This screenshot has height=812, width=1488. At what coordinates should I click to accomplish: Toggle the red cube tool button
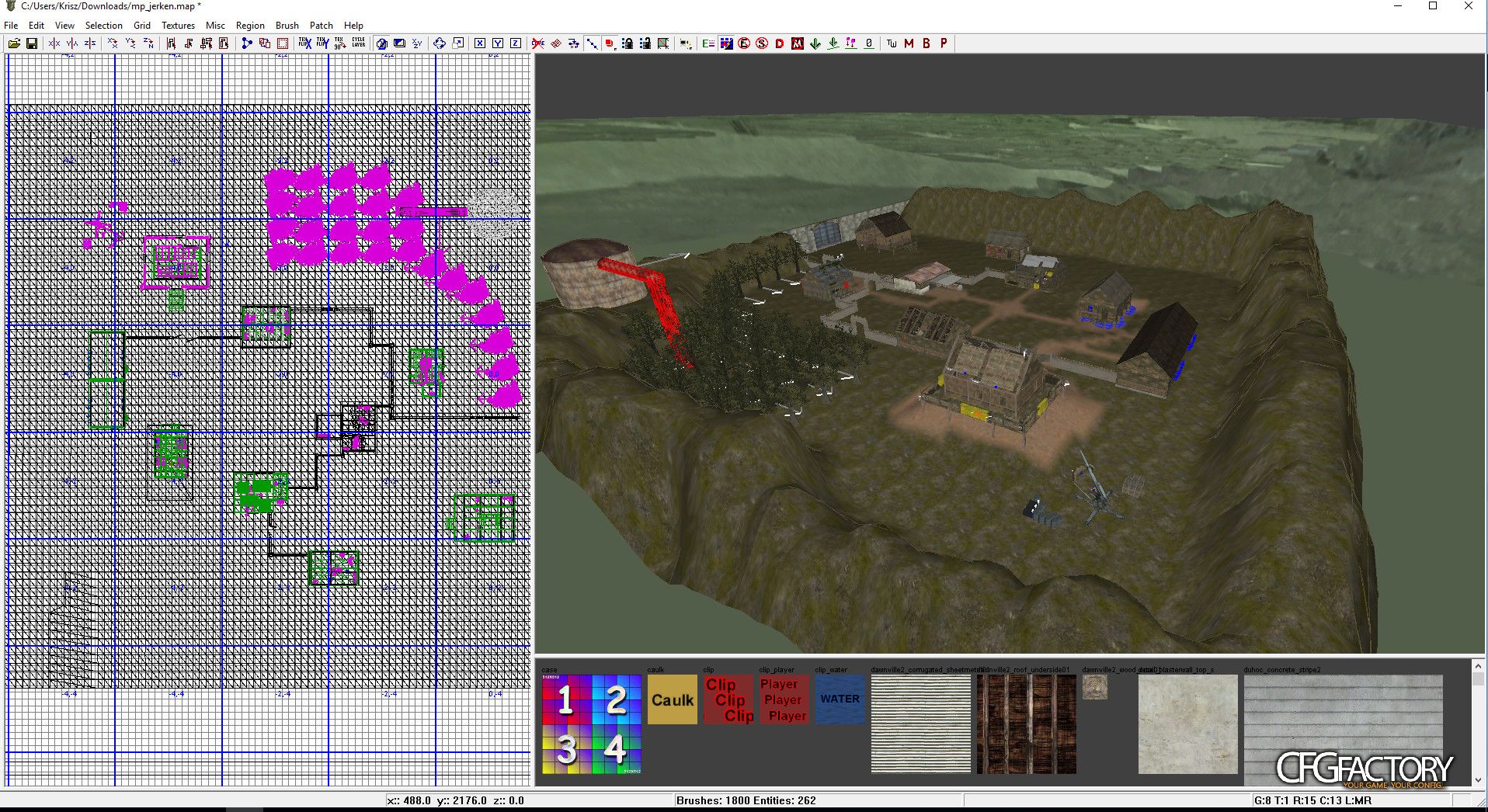610,43
